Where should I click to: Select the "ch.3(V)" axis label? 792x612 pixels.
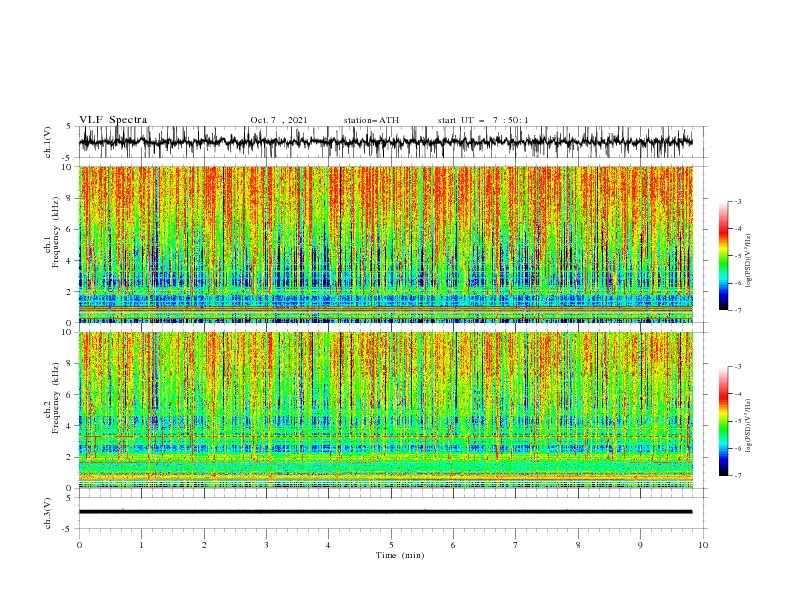[48, 513]
